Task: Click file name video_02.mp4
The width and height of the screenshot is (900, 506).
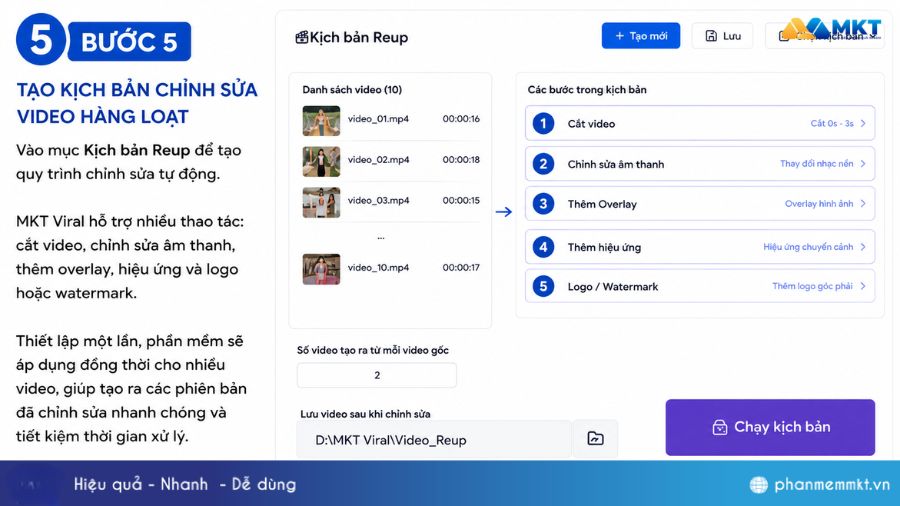Action: (378, 159)
